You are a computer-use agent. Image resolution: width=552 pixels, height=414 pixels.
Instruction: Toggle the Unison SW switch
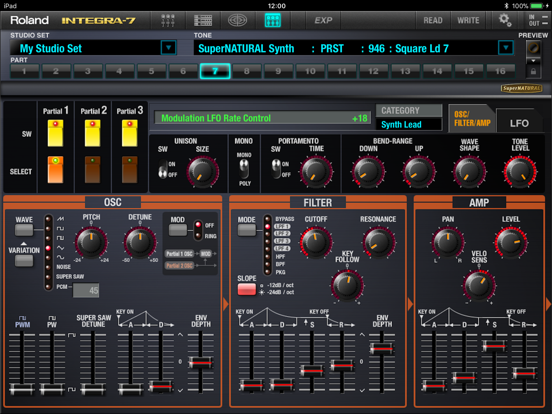pyautogui.click(x=163, y=169)
